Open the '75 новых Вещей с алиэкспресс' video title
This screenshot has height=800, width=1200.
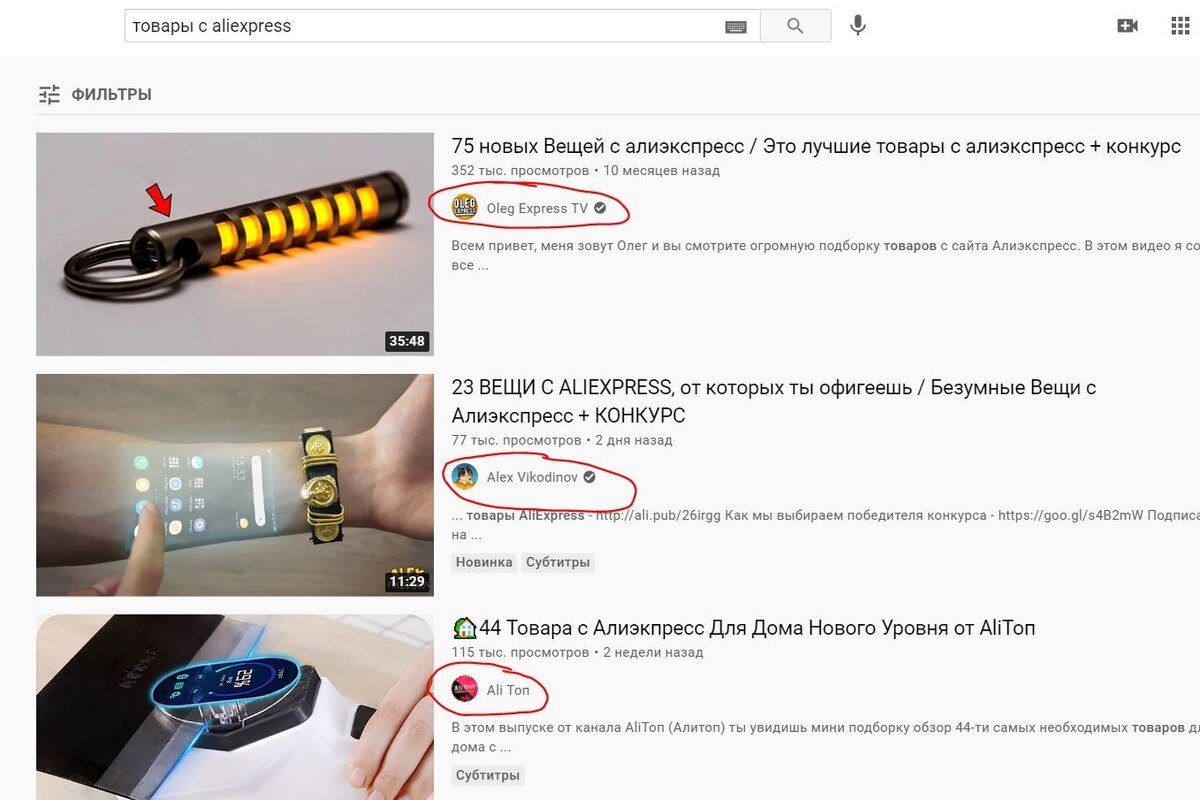point(816,146)
